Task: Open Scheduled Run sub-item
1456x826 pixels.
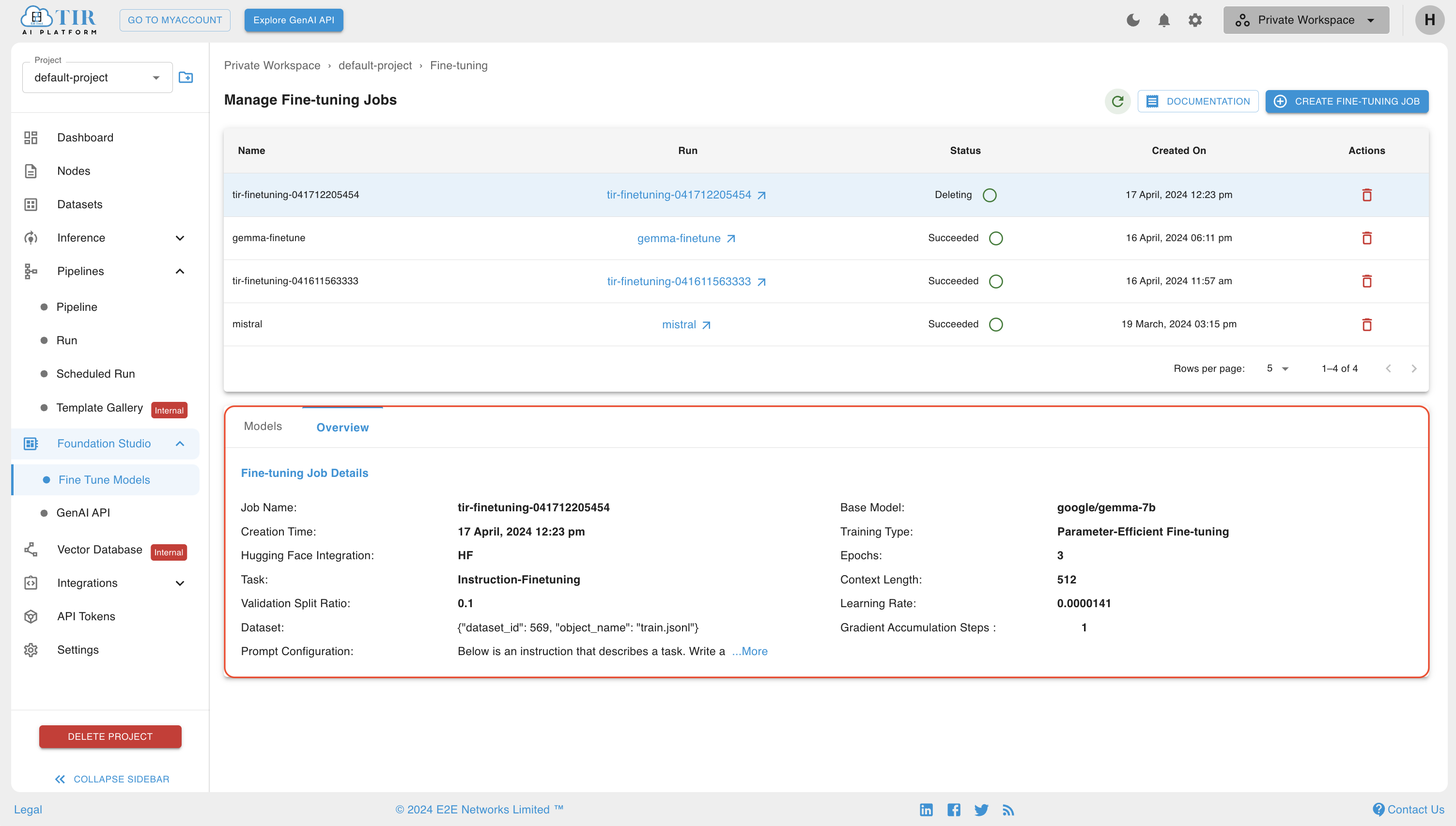Action: click(x=95, y=374)
